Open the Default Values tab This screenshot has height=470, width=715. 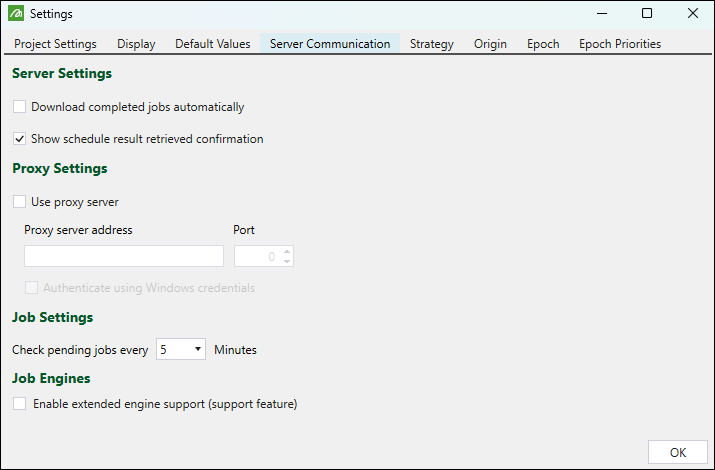pyautogui.click(x=213, y=44)
